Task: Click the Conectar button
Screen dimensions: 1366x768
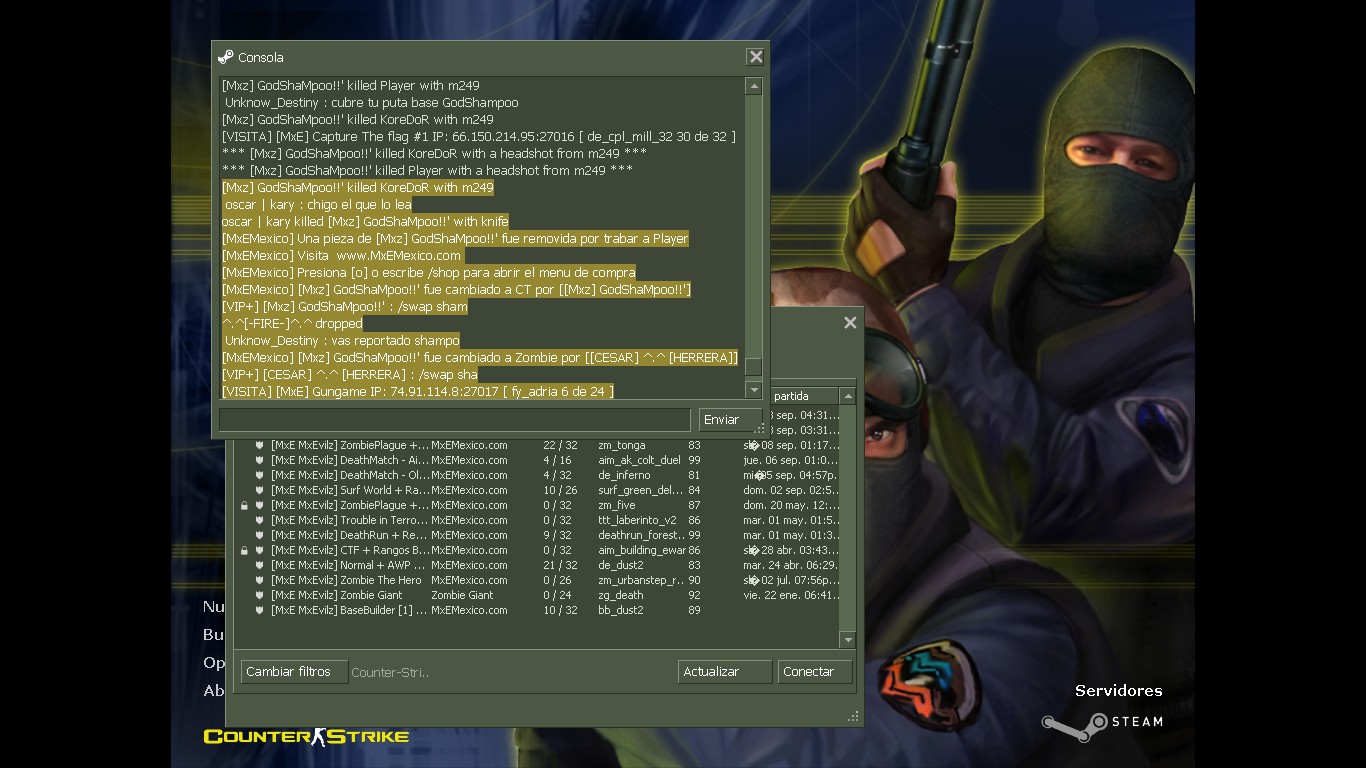Action: (815, 672)
